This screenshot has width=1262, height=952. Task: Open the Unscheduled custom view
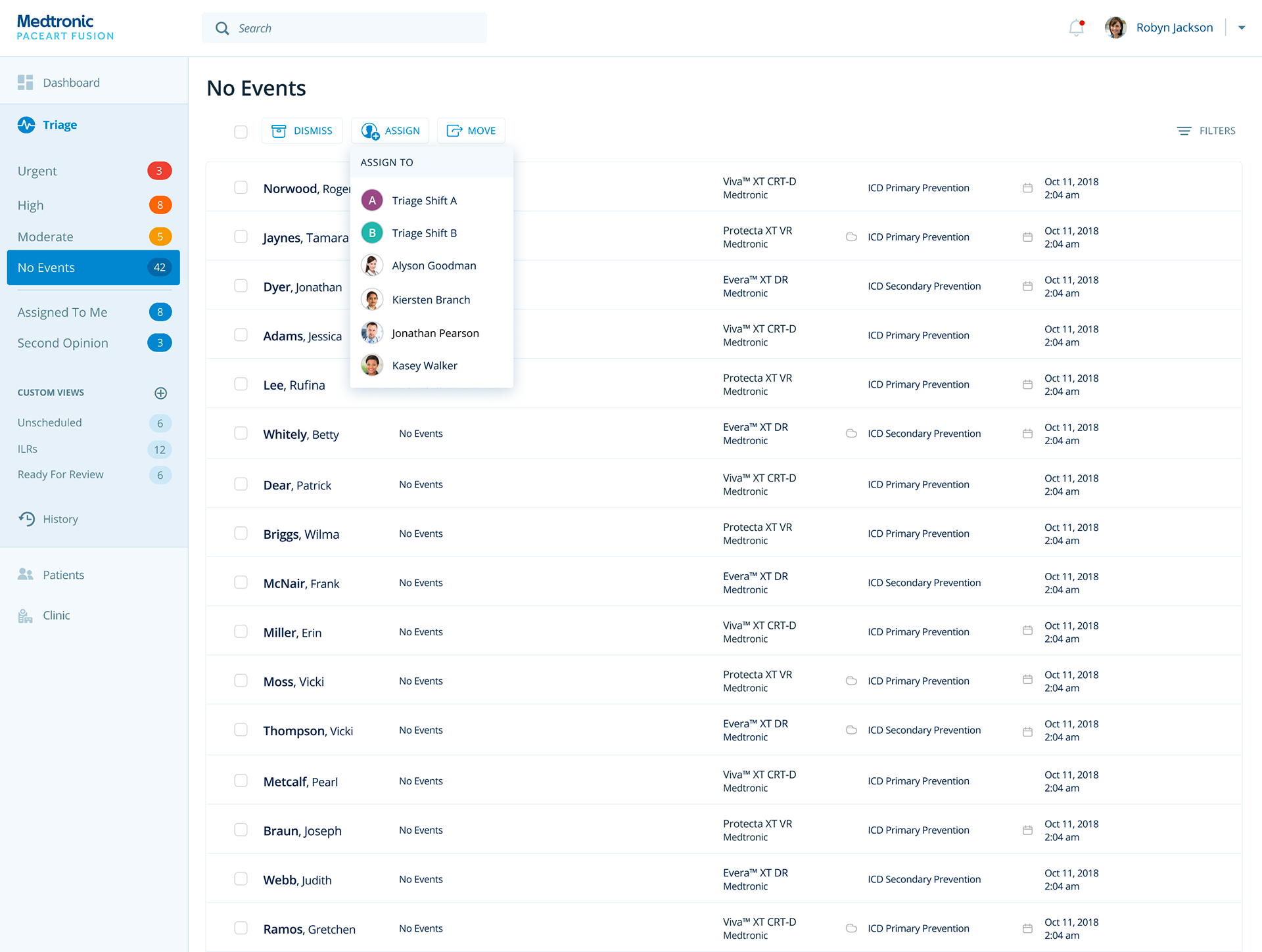coord(93,422)
